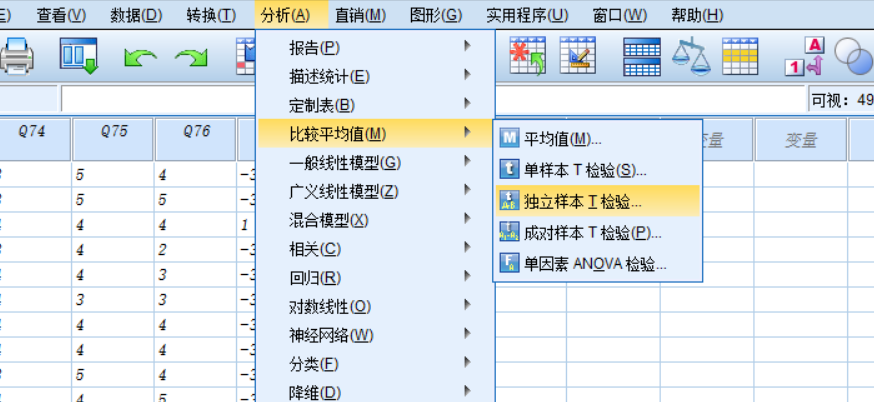
Task: Click the 可视: 49 variable count label
Action: click(x=842, y=100)
